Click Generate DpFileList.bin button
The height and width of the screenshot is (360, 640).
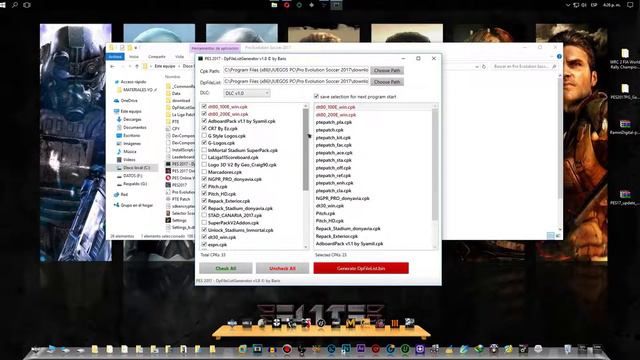point(361,268)
